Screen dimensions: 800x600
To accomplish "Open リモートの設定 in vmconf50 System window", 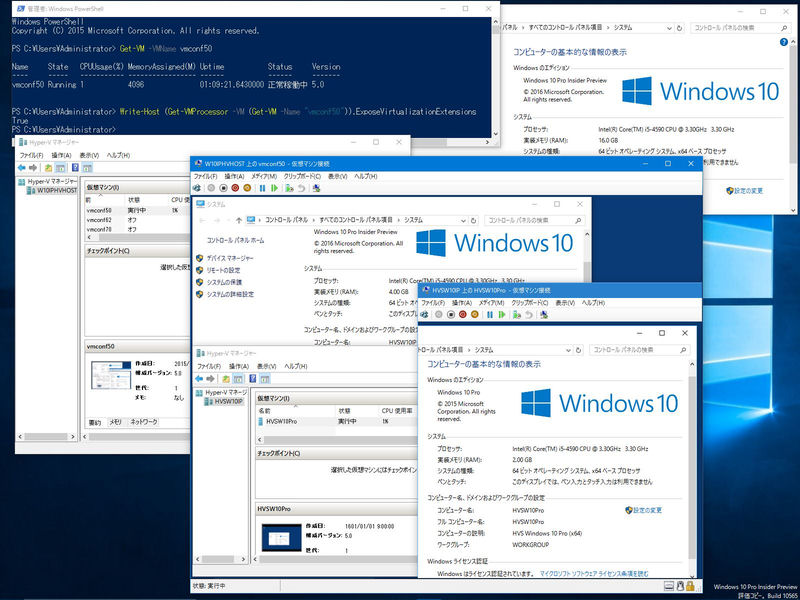I will (223, 270).
